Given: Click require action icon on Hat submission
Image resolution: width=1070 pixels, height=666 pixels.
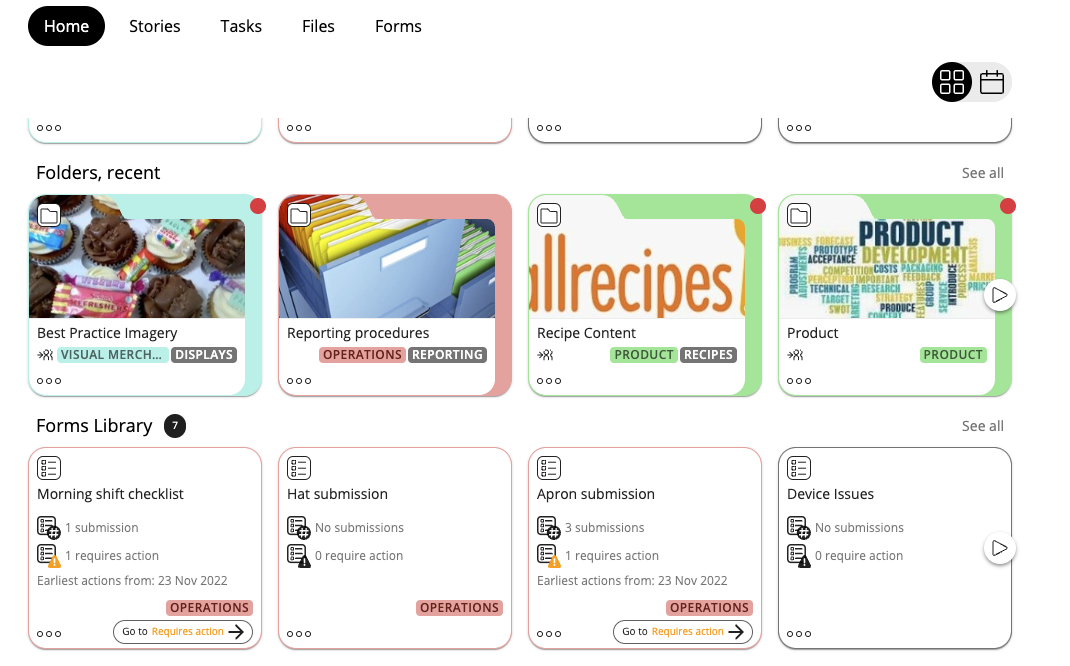Looking at the screenshot, I should pyautogui.click(x=298, y=555).
